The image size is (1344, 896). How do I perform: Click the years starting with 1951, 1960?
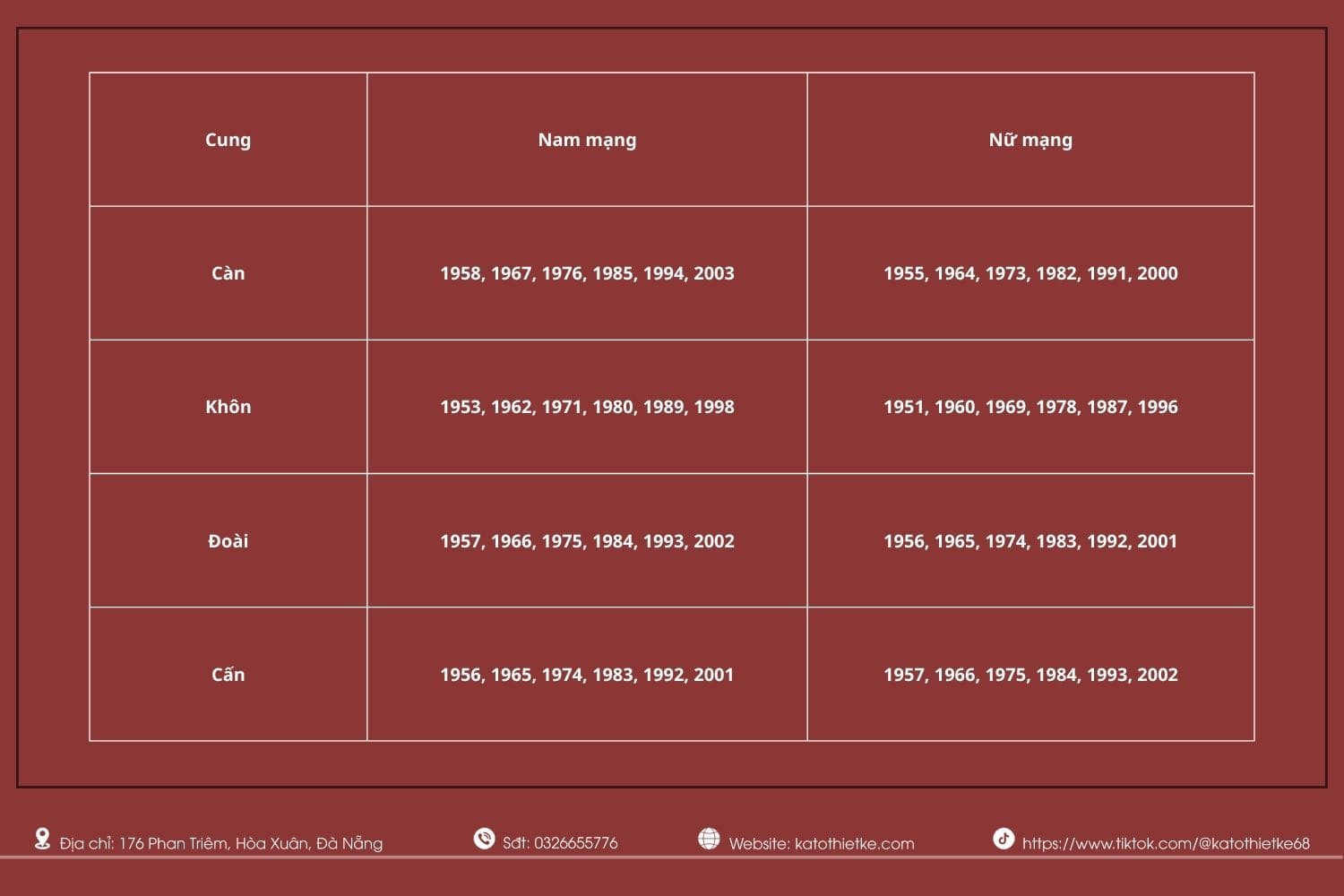point(1030,407)
